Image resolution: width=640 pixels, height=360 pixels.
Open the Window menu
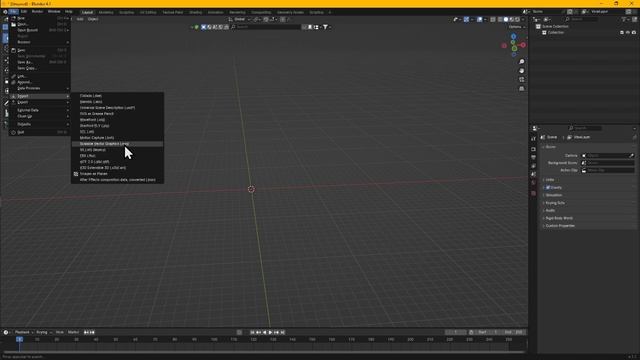tap(54, 12)
